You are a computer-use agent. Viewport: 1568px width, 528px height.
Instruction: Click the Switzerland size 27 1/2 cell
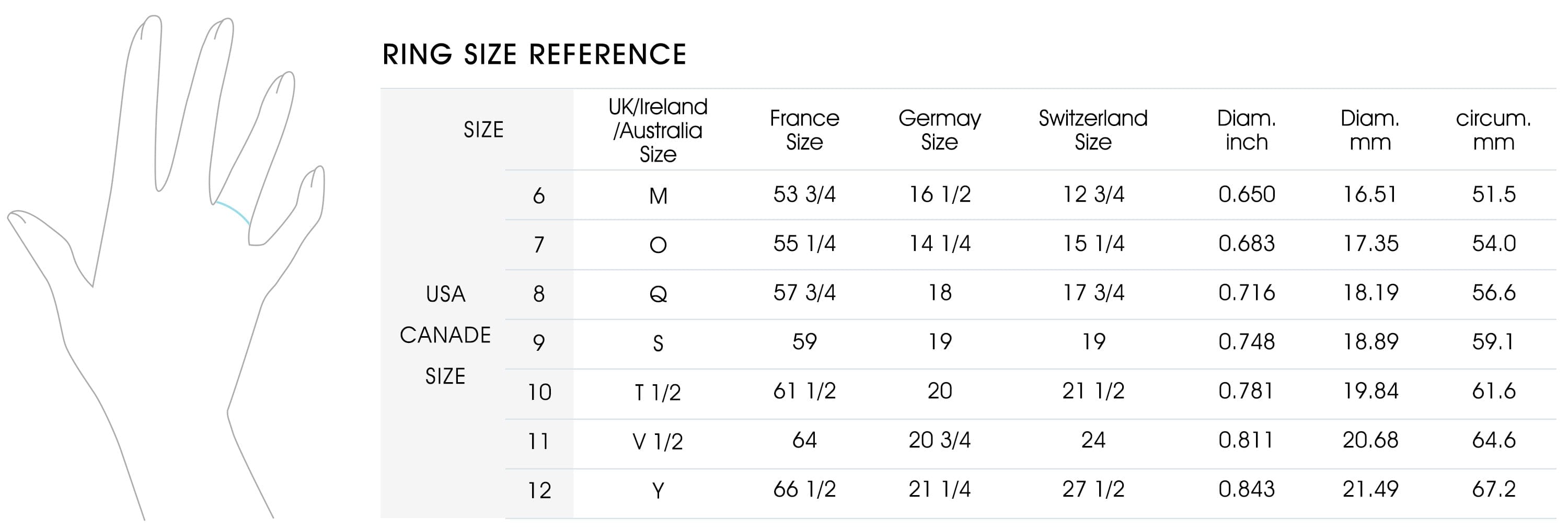1092,490
